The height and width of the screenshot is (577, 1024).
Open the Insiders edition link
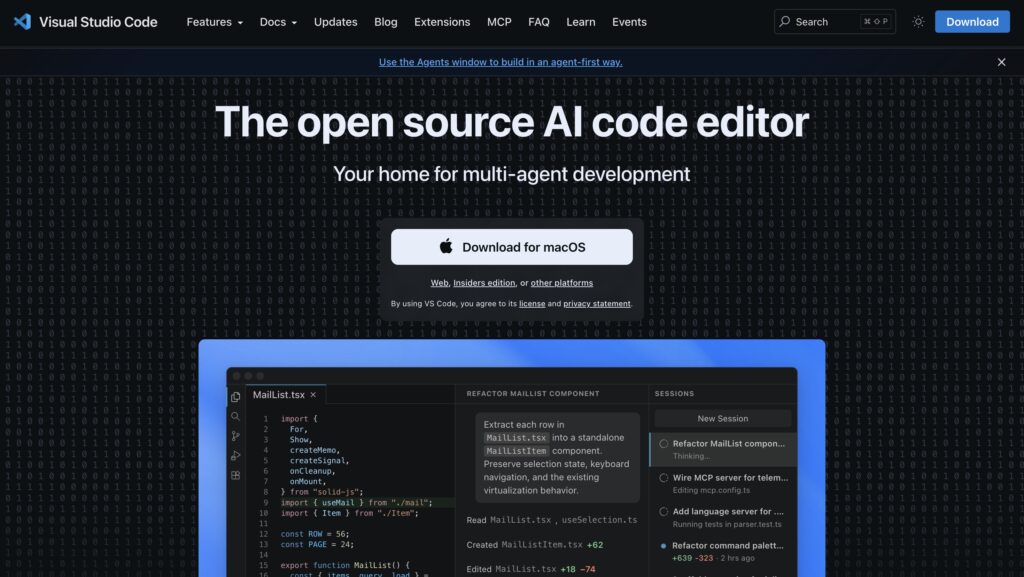484,283
